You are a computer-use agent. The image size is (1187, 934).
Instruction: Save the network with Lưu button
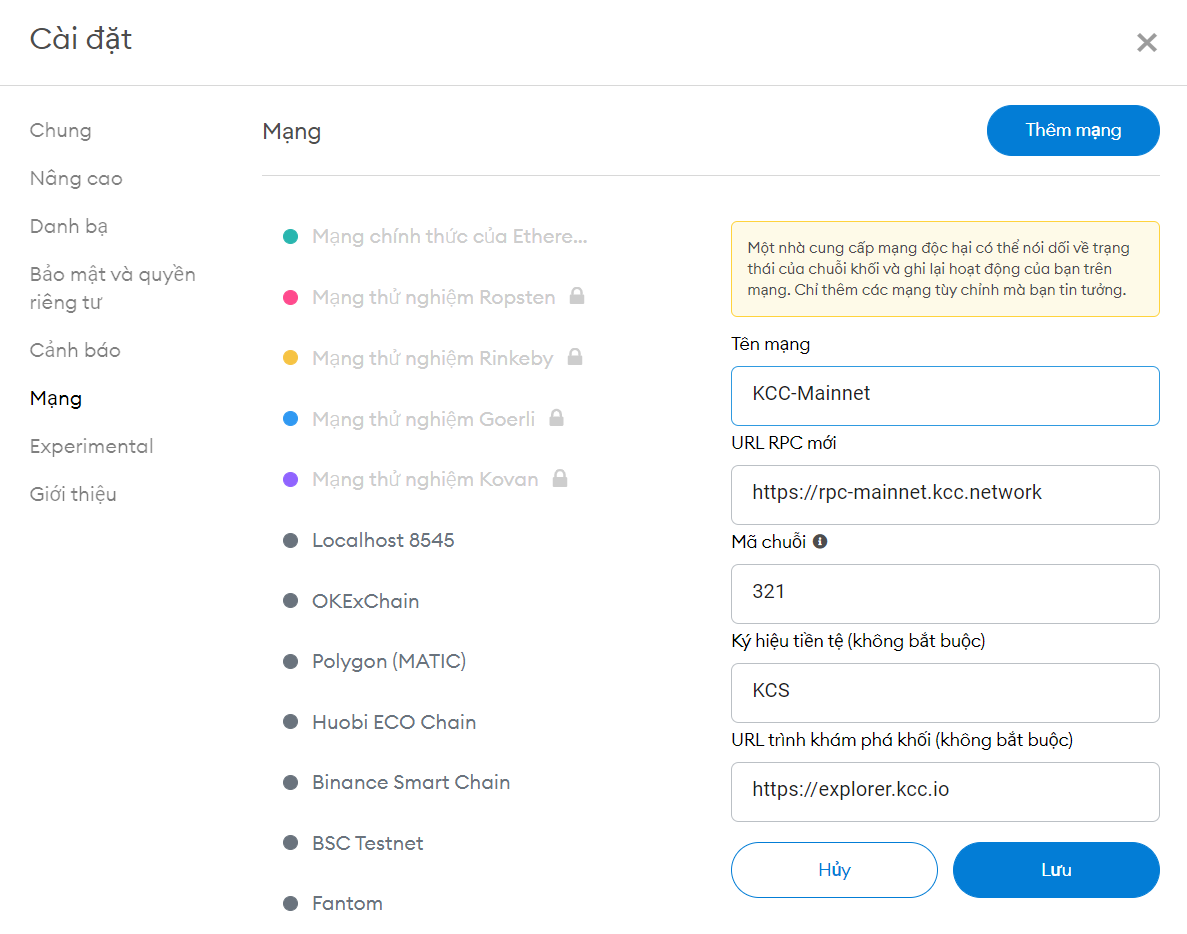pos(1056,870)
